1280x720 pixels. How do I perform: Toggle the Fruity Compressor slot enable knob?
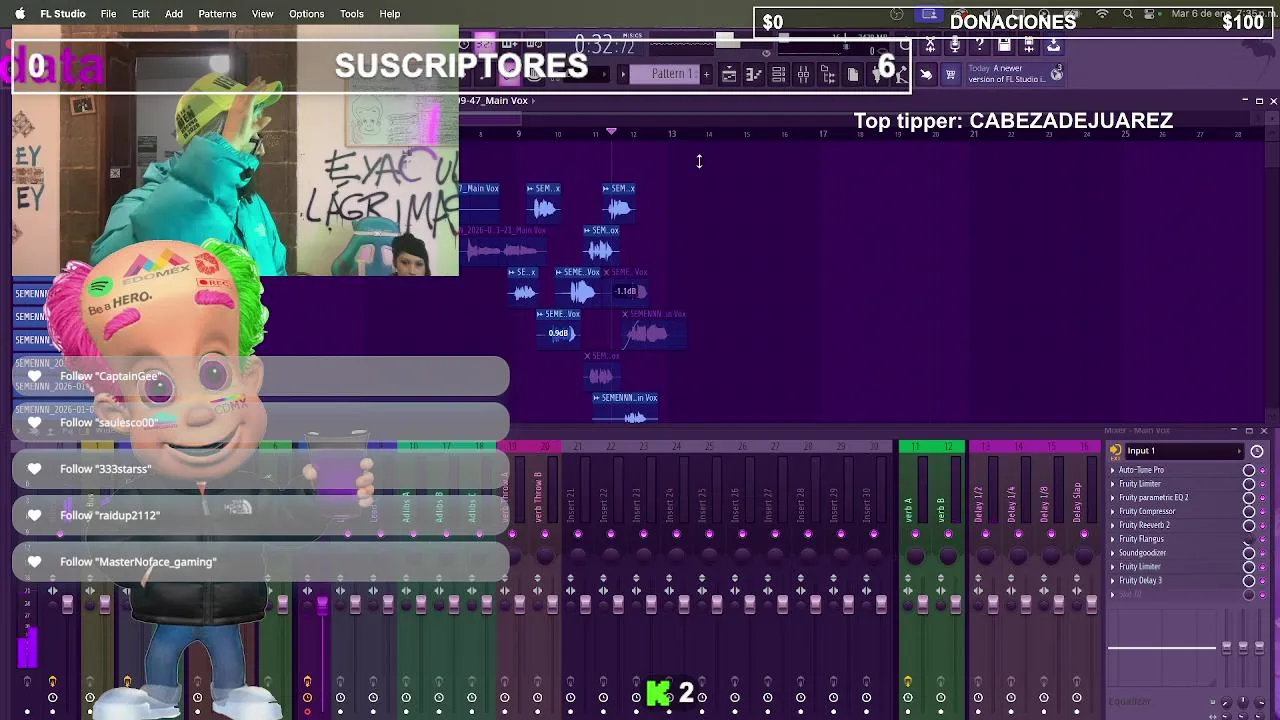(x=1249, y=511)
